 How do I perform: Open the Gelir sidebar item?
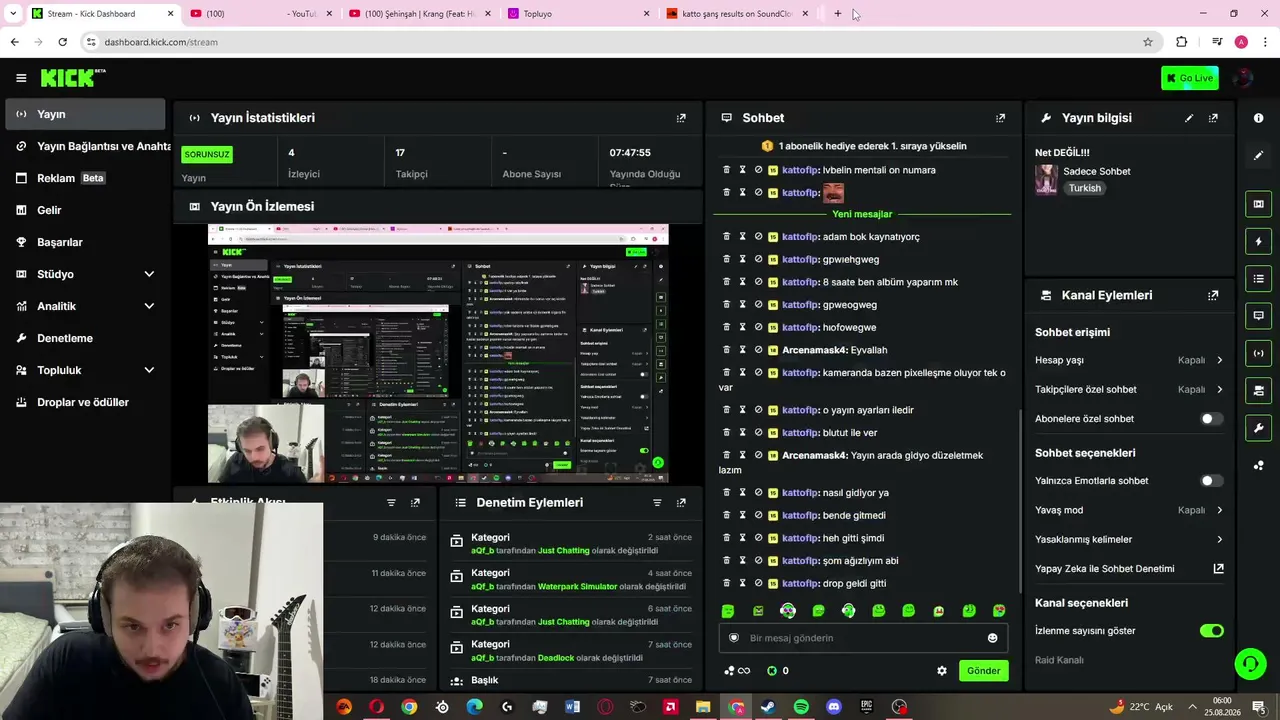tap(85, 210)
